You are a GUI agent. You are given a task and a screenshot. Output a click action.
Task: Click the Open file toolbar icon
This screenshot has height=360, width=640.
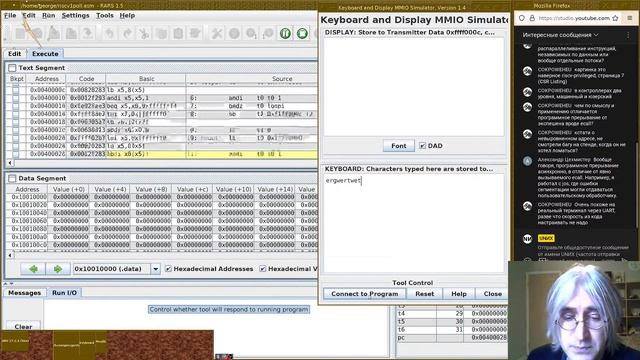(37, 33)
